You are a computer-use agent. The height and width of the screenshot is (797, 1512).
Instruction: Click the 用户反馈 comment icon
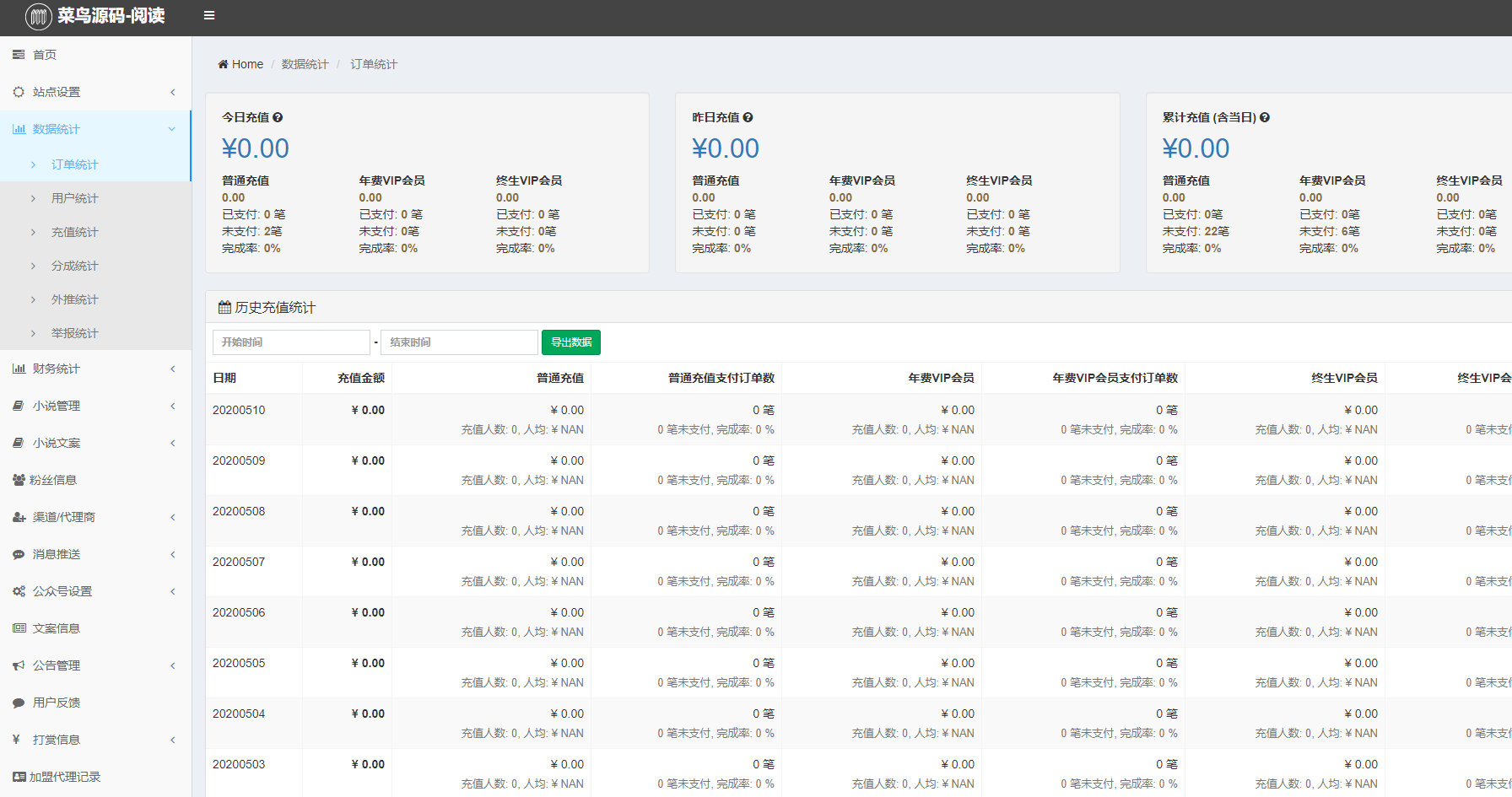19,703
